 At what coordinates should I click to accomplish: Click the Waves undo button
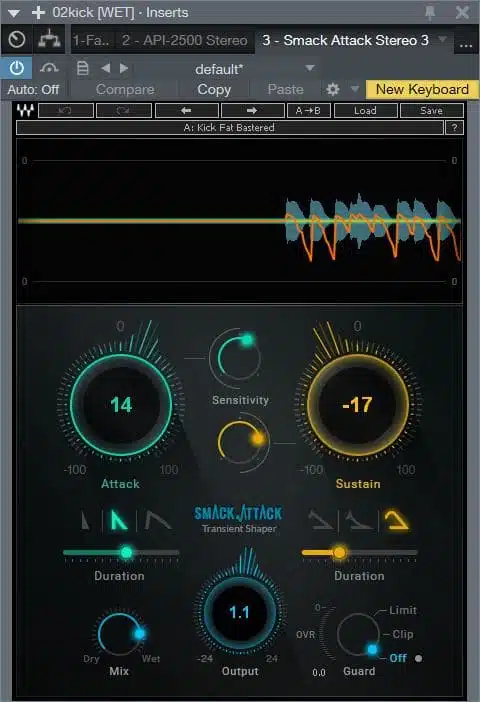coord(66,111)
